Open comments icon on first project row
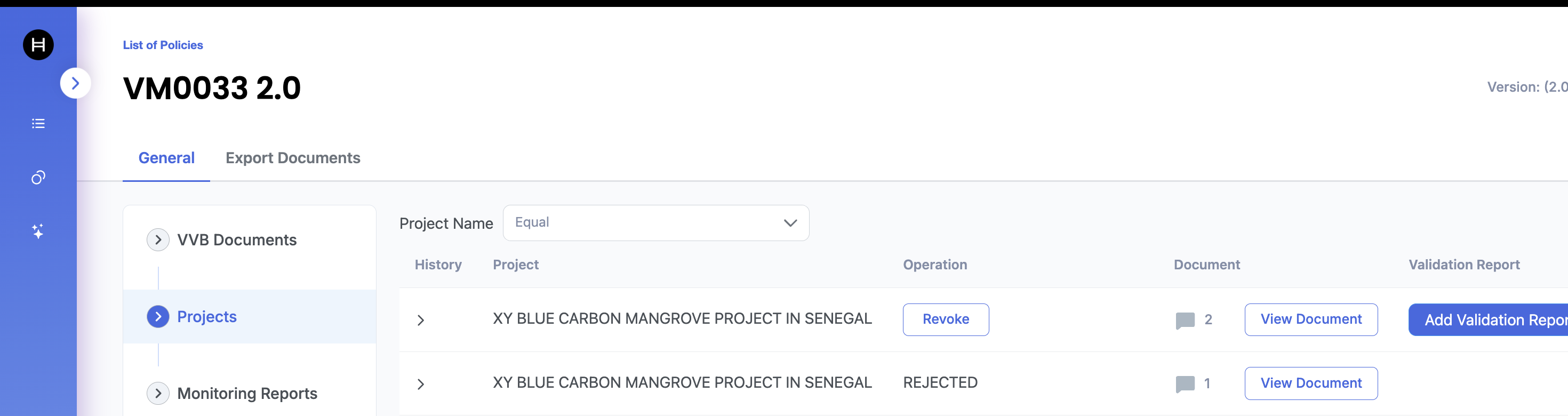Screen dimensions: 1568x416 pyautogui.click(x=1185, y=320)
